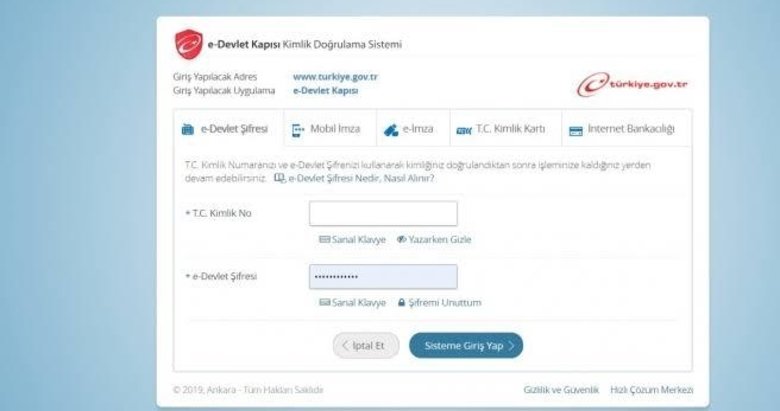Switch to the e-Devlet Şifresi tab
The width and height of the screenshot is (780, 411).
coord(224,130)
